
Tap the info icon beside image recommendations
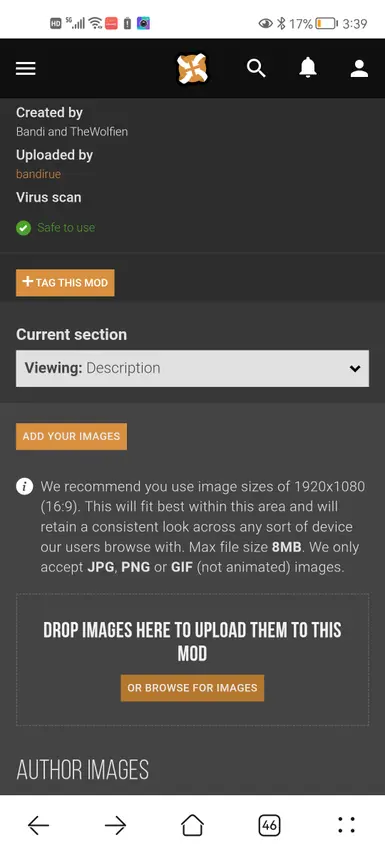(25, 486)
